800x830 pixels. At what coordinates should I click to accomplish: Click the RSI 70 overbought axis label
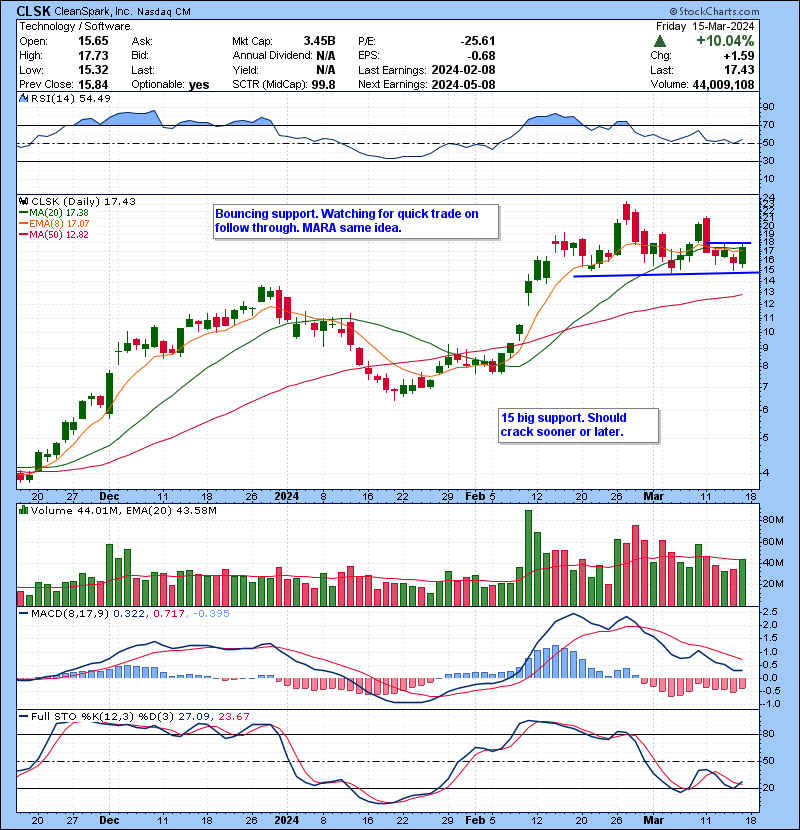pos(768,125)
